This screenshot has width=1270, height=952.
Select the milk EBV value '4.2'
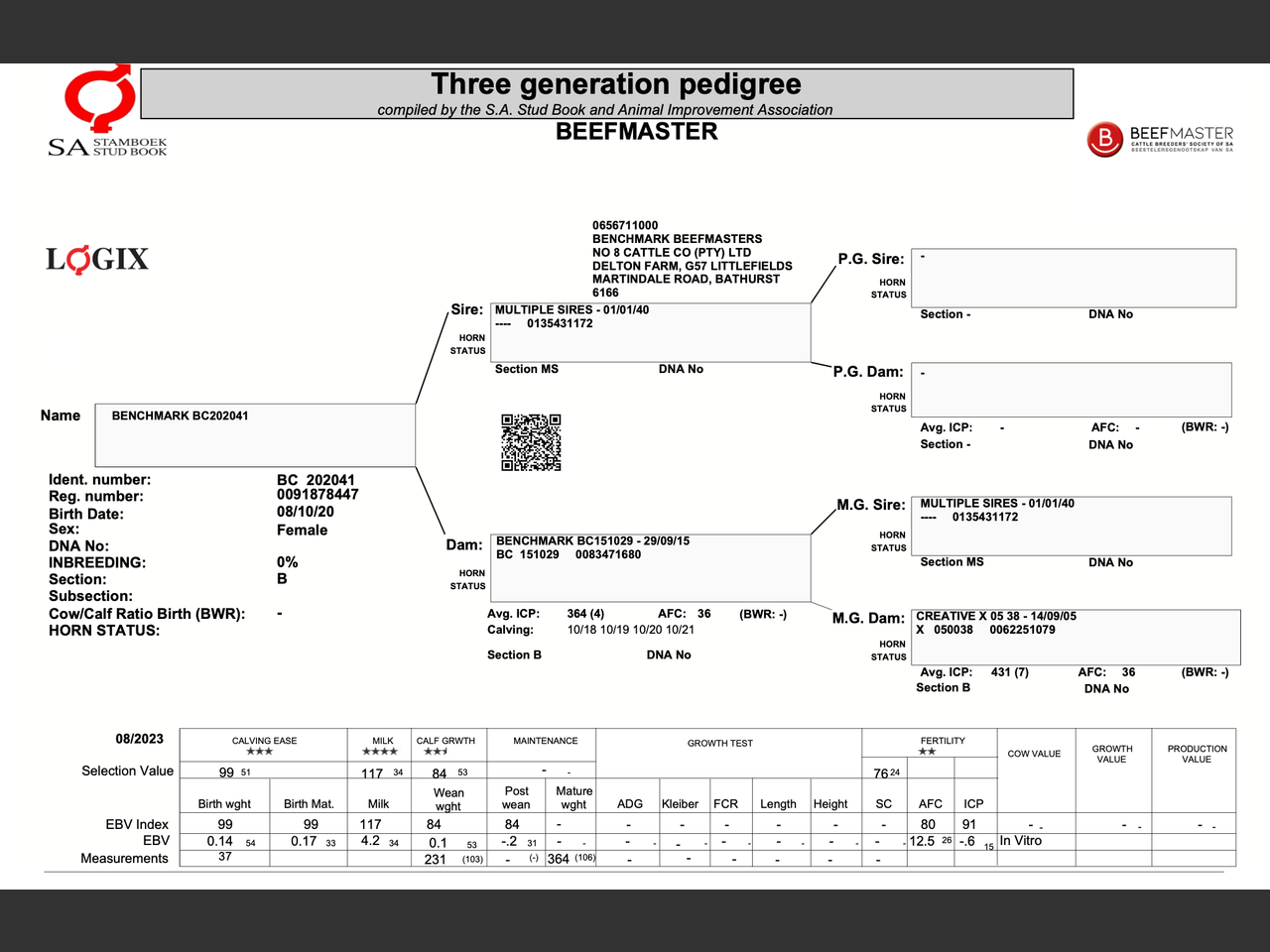(370, 841)
